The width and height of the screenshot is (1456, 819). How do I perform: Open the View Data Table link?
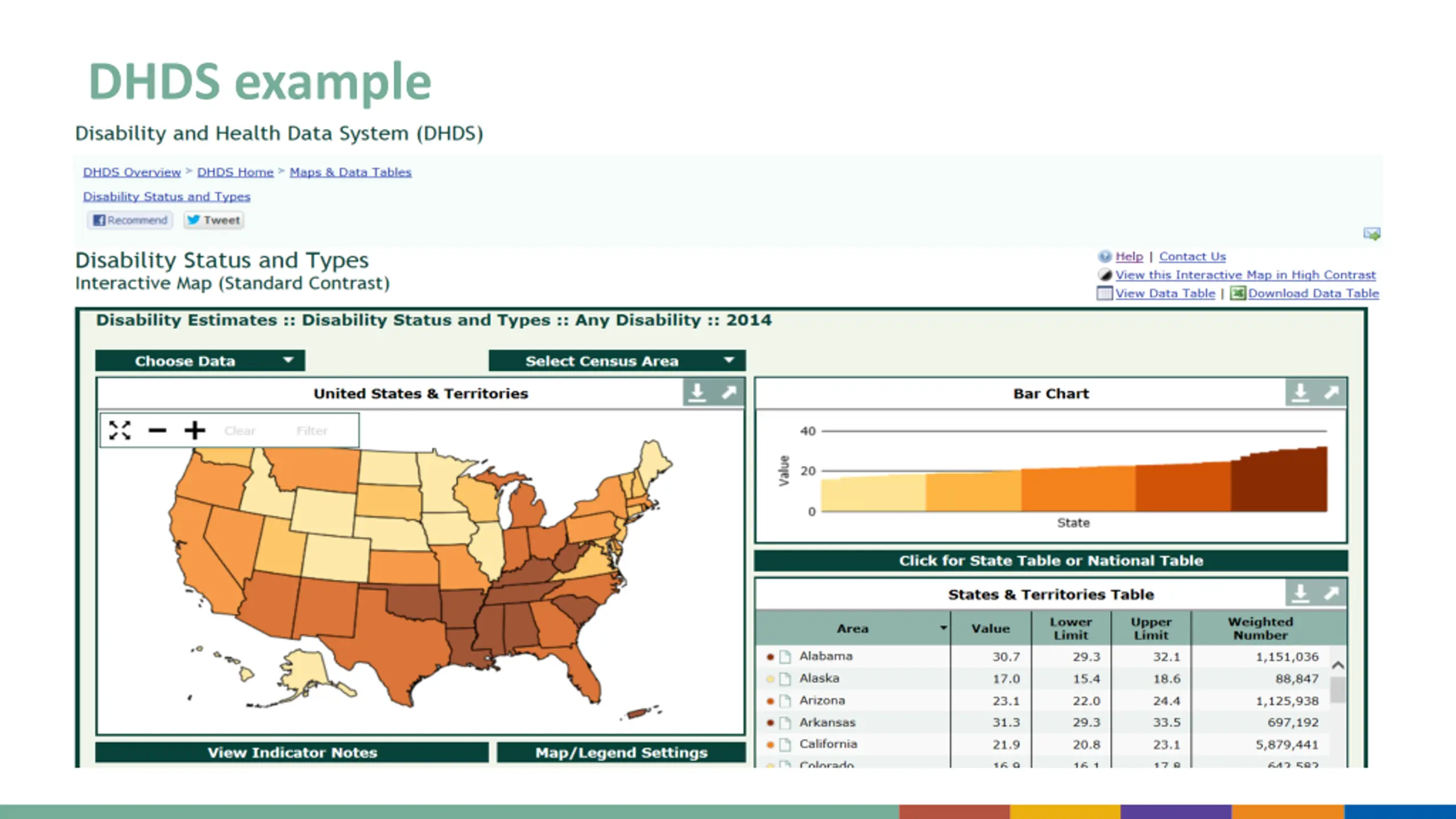pyautogui.click(x=1165, y=293)
